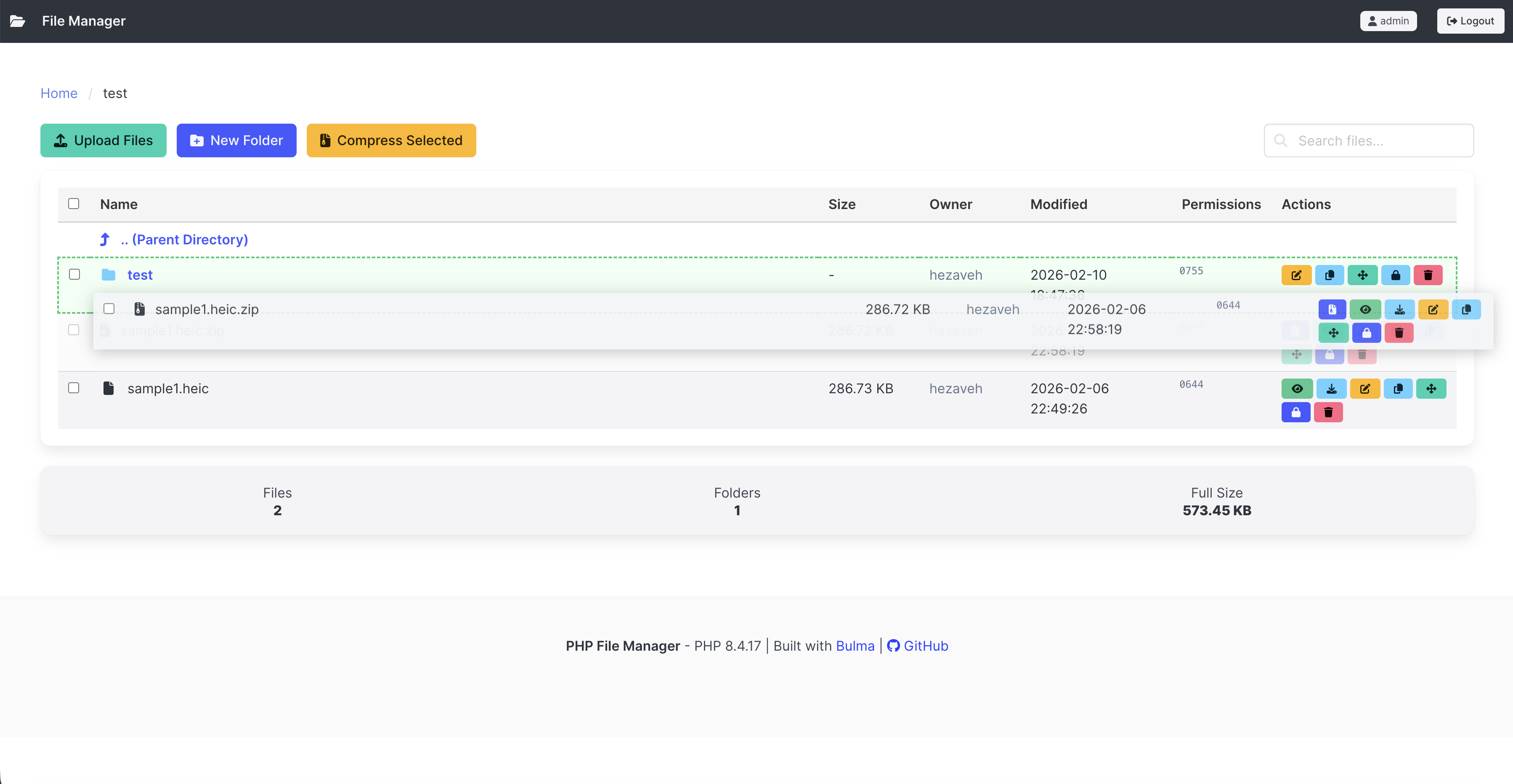The image size is (1513, 784).
Task: Click the permissions lock icon for test folder
Action: [1395, 275]
